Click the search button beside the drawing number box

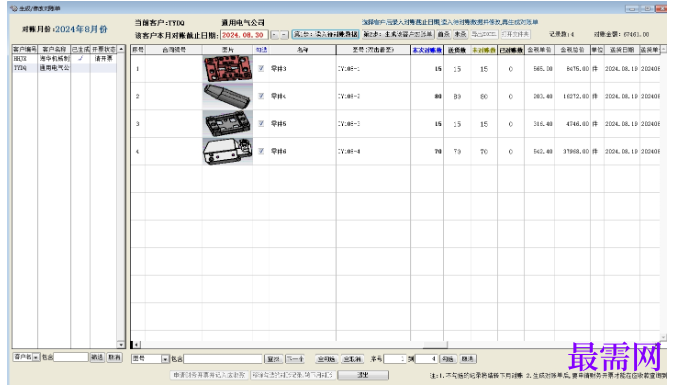273,359
